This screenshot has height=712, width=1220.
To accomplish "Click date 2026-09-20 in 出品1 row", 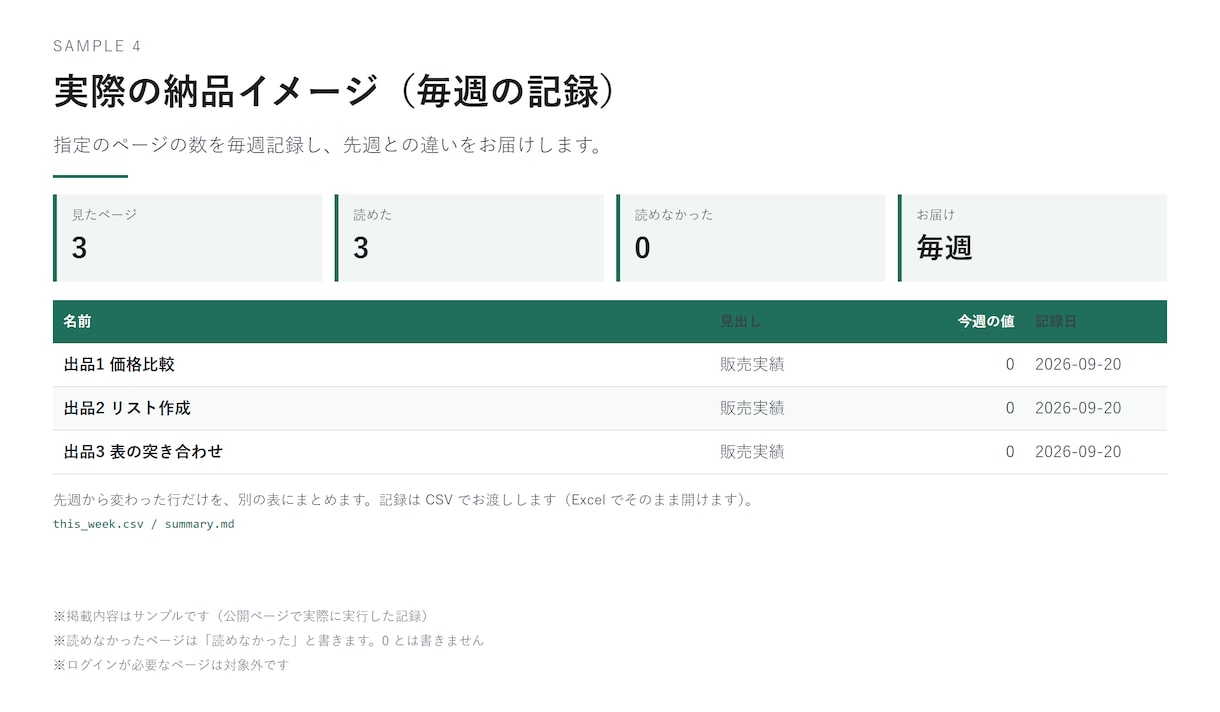I will (1078, 365).
